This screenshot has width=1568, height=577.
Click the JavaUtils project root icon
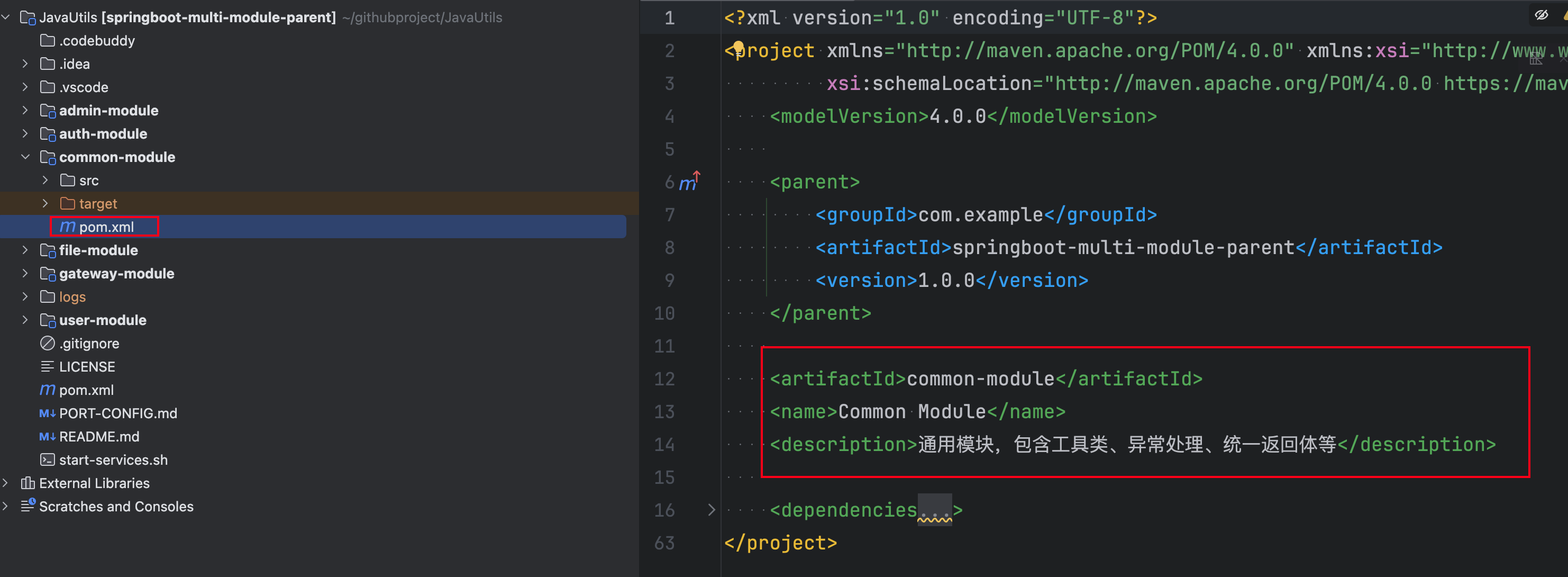coord(28,17)
